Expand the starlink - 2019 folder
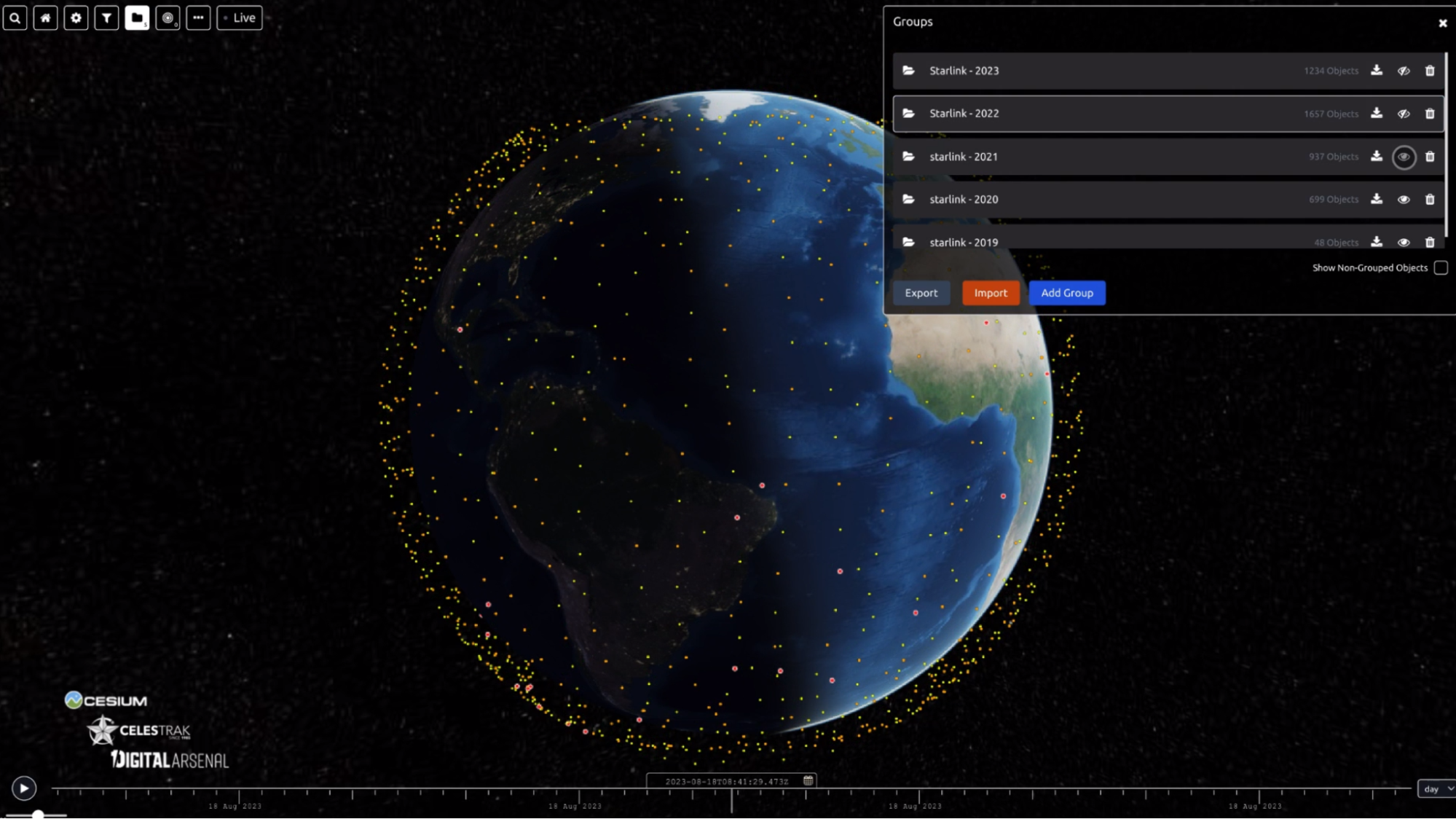1456x819 pixels. point(908,242)
